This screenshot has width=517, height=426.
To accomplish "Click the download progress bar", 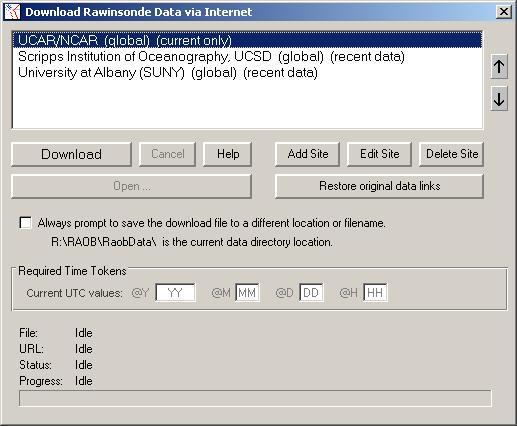I will (x=255, y=398).
